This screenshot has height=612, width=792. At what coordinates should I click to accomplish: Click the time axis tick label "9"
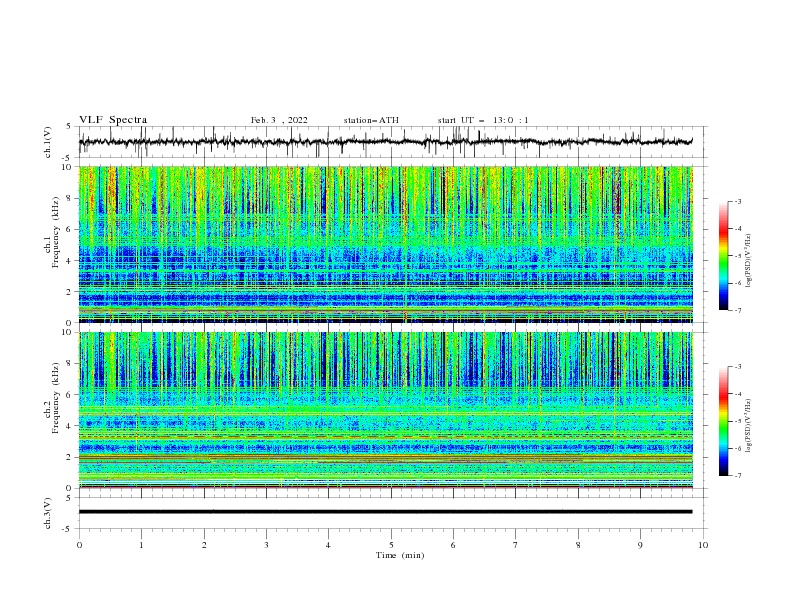[640, 545]
